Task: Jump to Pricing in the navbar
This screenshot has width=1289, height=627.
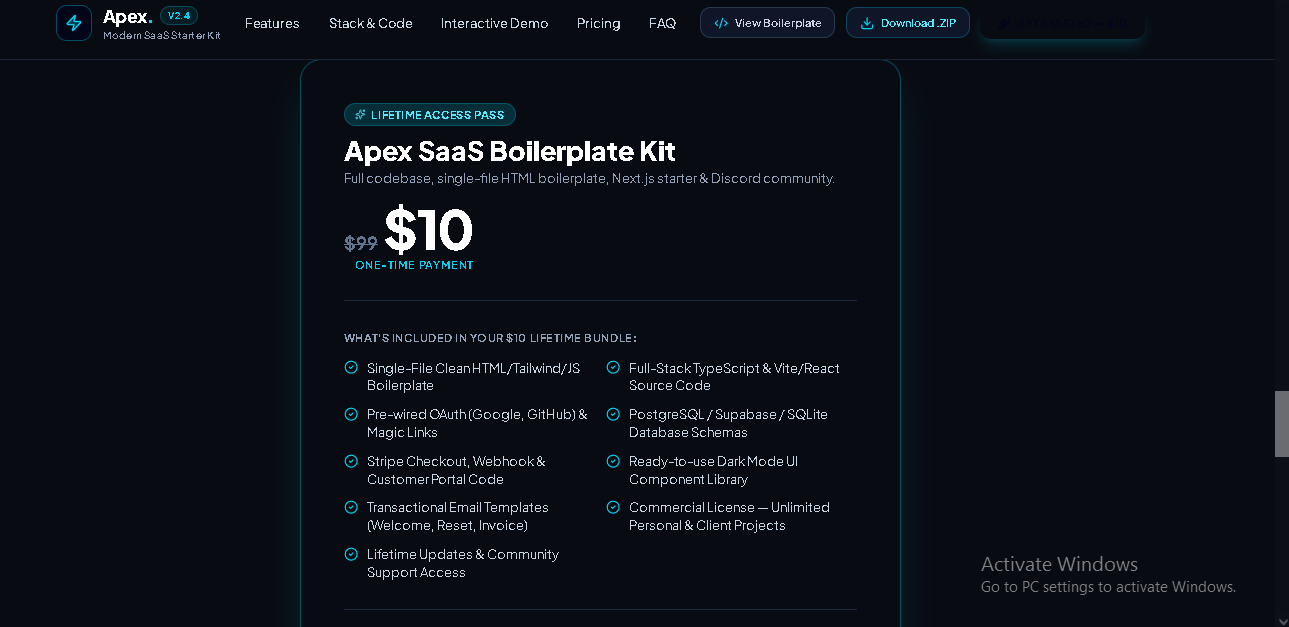Action: pos(598,23)
